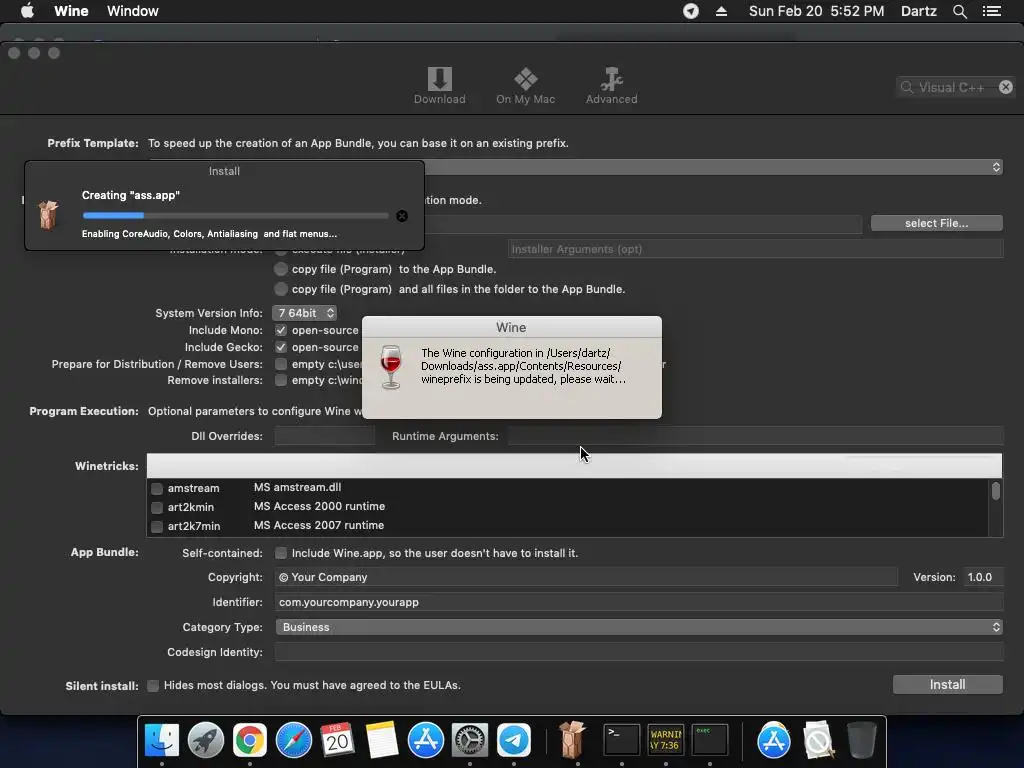Toggle Include Wine.app self-contained checkbox
The width and height of the screenshot is (1024, 768).
coord(281,553)
